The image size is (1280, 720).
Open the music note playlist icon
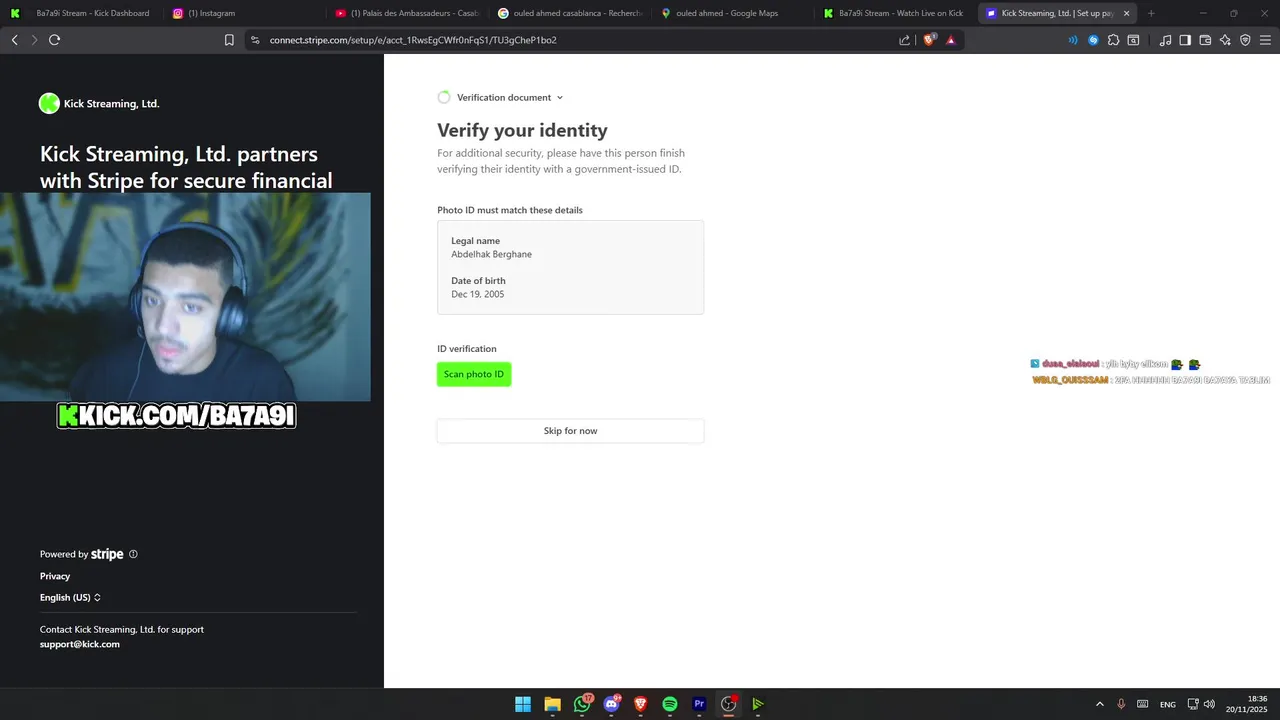point(1165,40)
